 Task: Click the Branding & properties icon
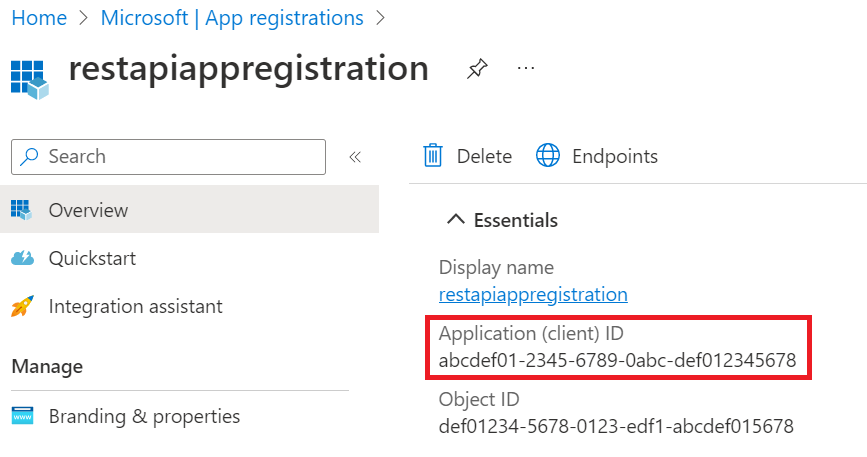(22, 416)
